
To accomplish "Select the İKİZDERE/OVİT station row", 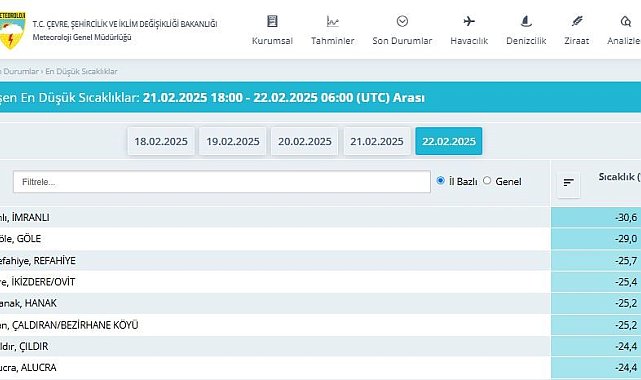I will [275, 282].
